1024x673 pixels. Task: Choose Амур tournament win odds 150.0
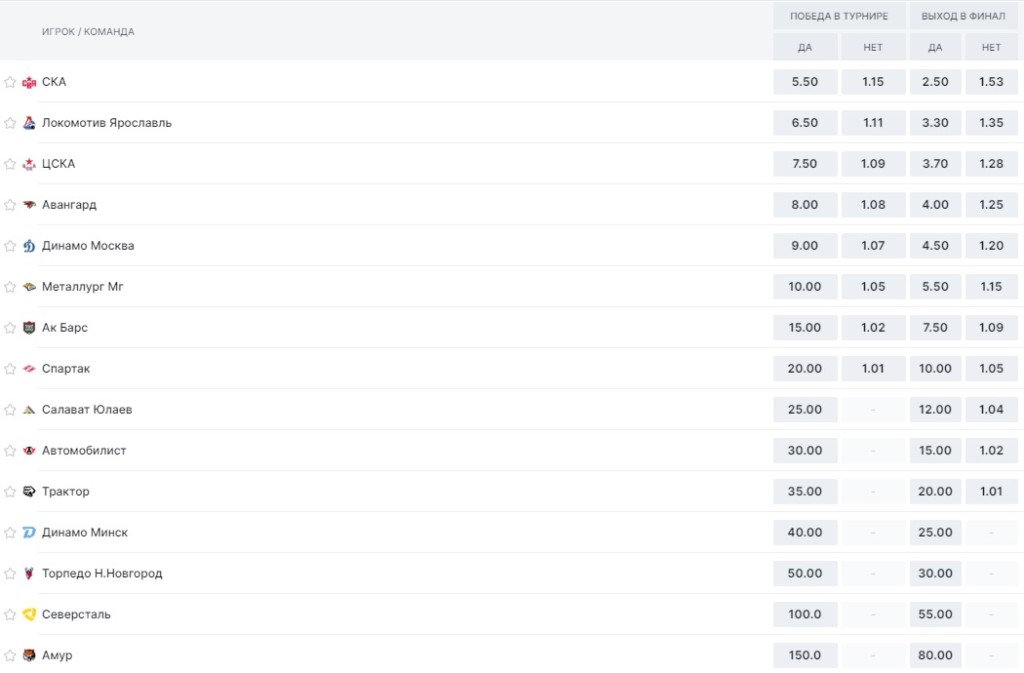pyautogui.click(x=805, y=655)
